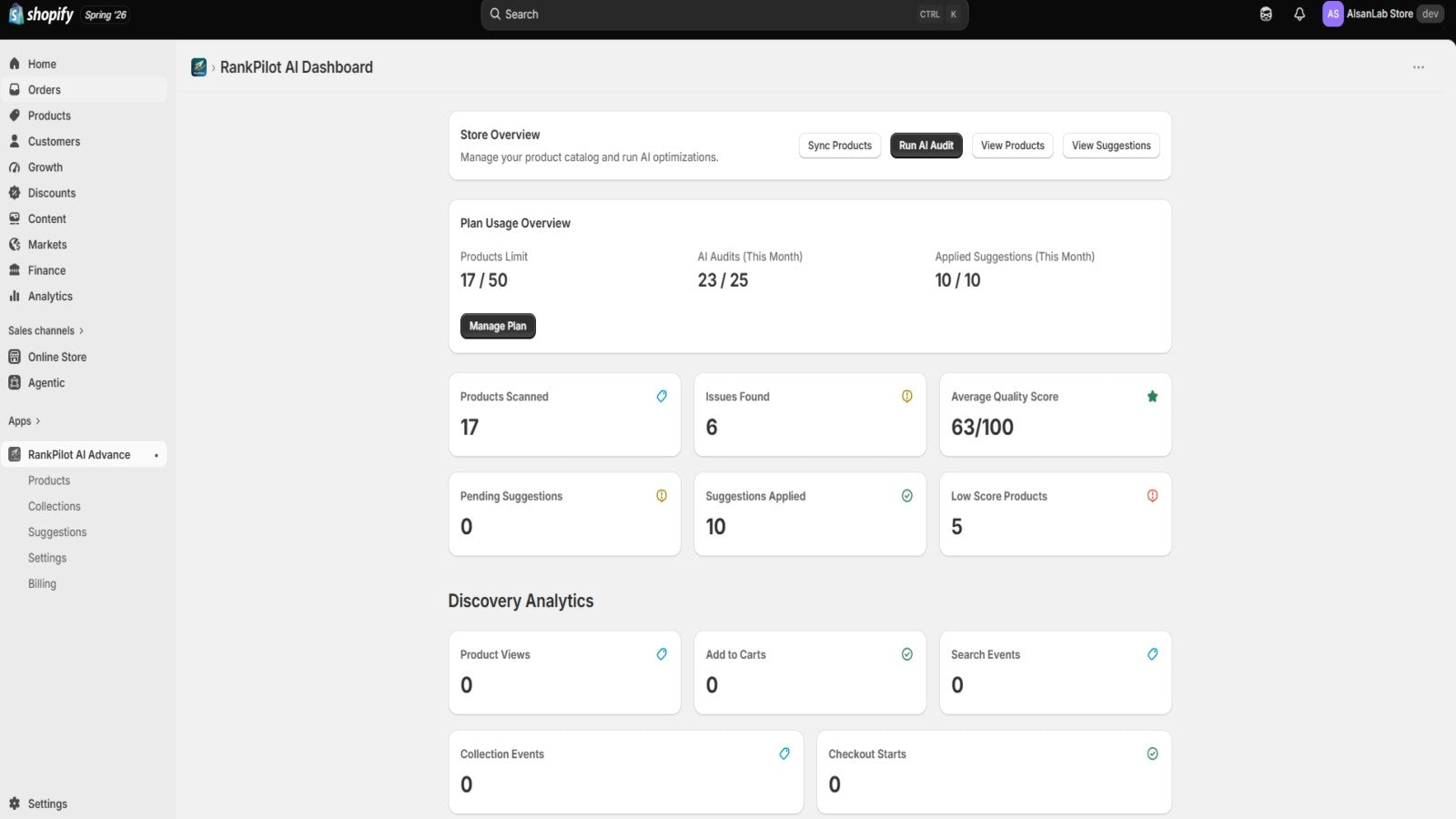This screenshot has width=1456, height=819.
Task: Click the Manage Plan button
Action: 498,326
